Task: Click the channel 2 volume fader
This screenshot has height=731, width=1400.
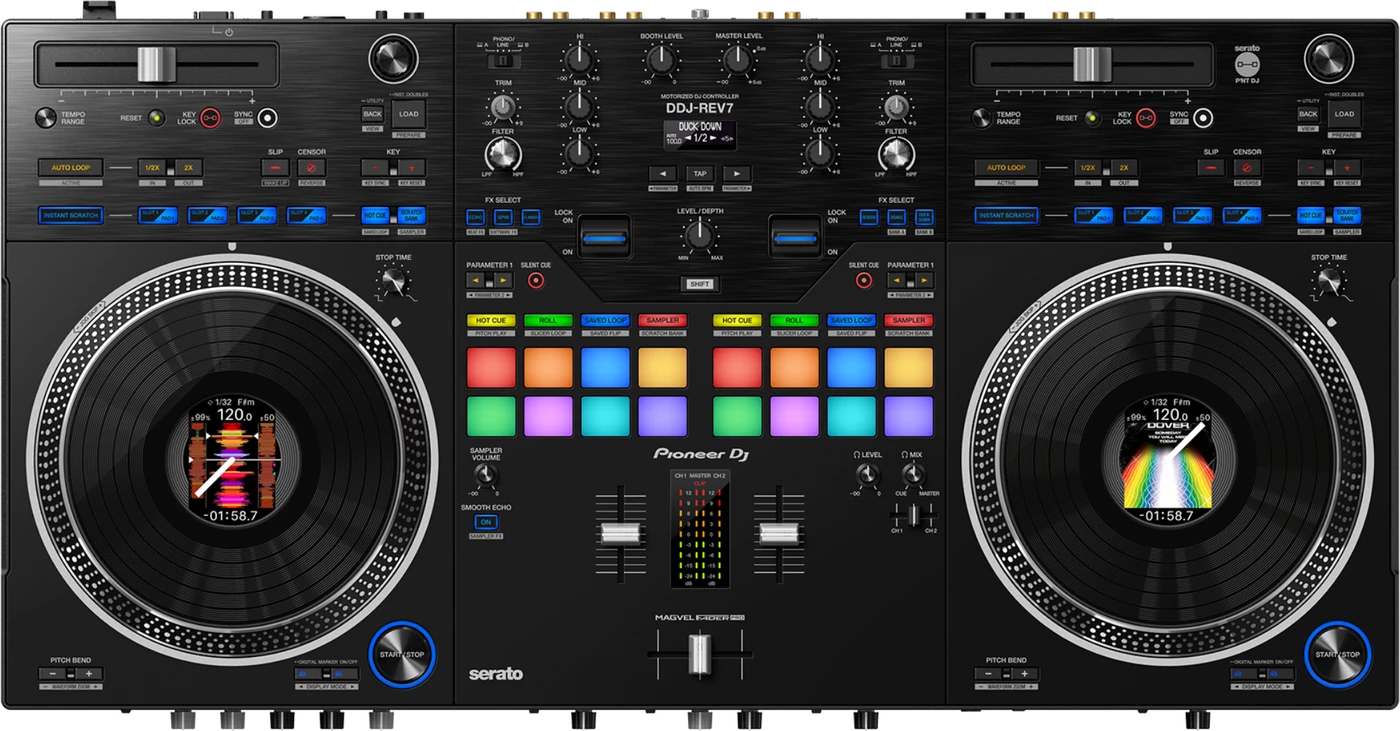Action: 780,533
